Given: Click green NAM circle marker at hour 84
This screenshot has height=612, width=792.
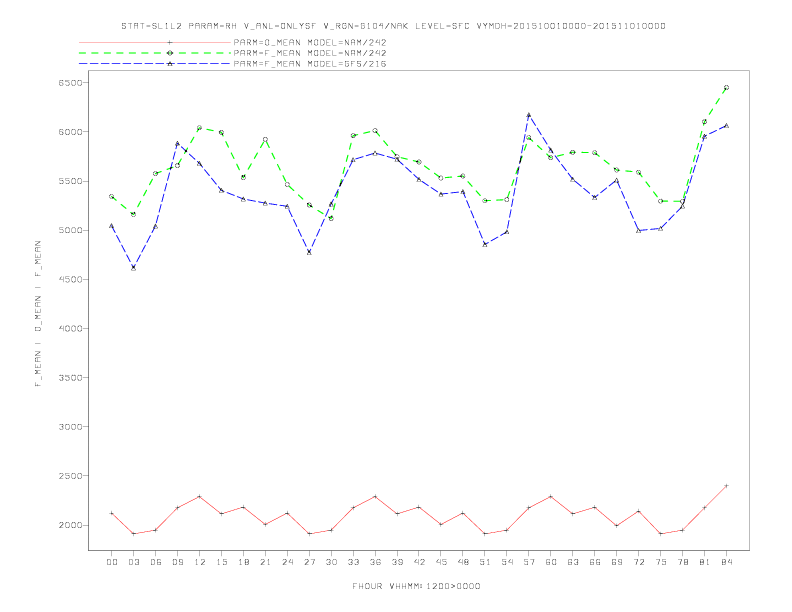Looking at the screenshot, I should click(x=726, y=87).
